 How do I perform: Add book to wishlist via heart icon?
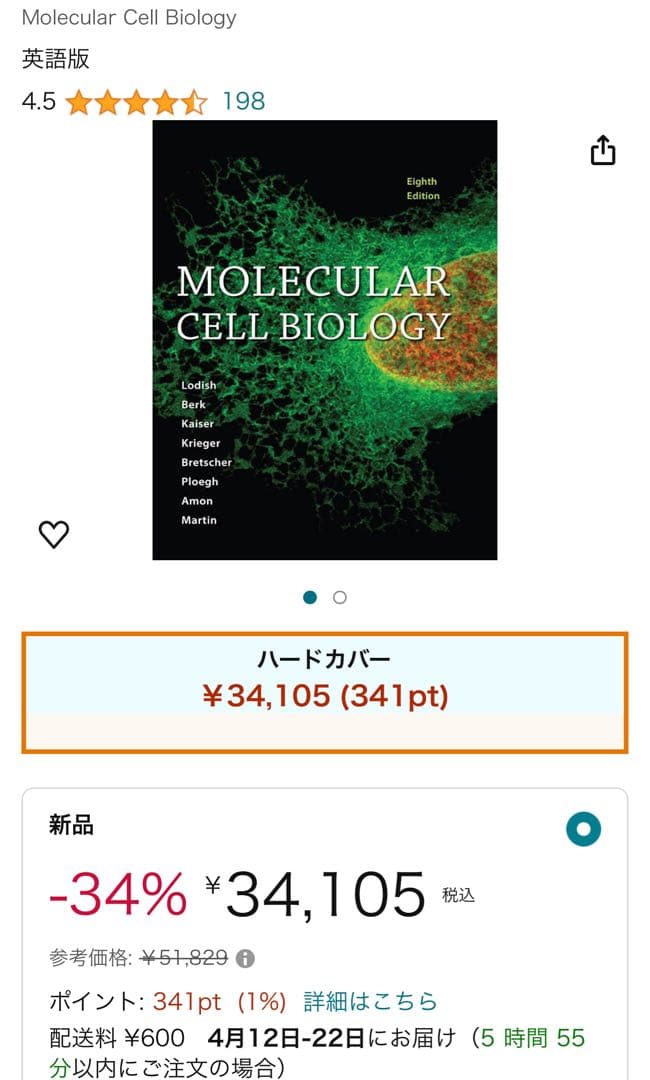53,533
